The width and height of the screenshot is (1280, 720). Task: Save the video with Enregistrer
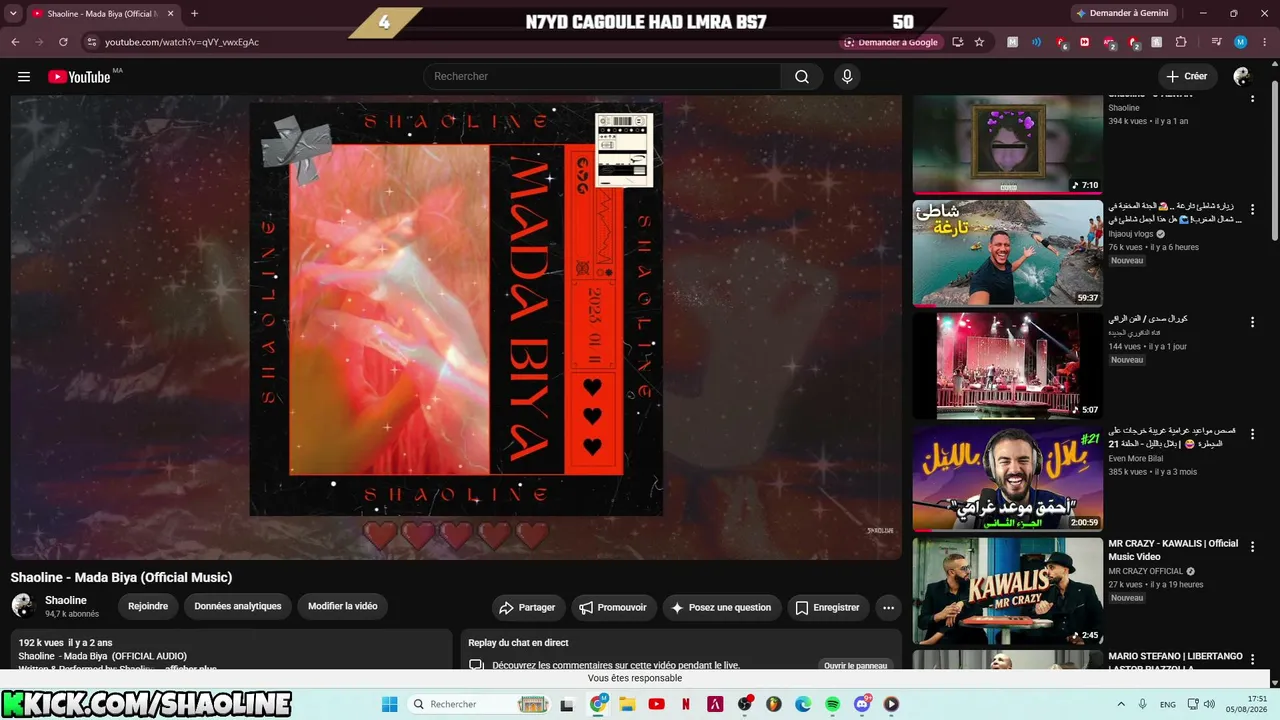(827, 607)
